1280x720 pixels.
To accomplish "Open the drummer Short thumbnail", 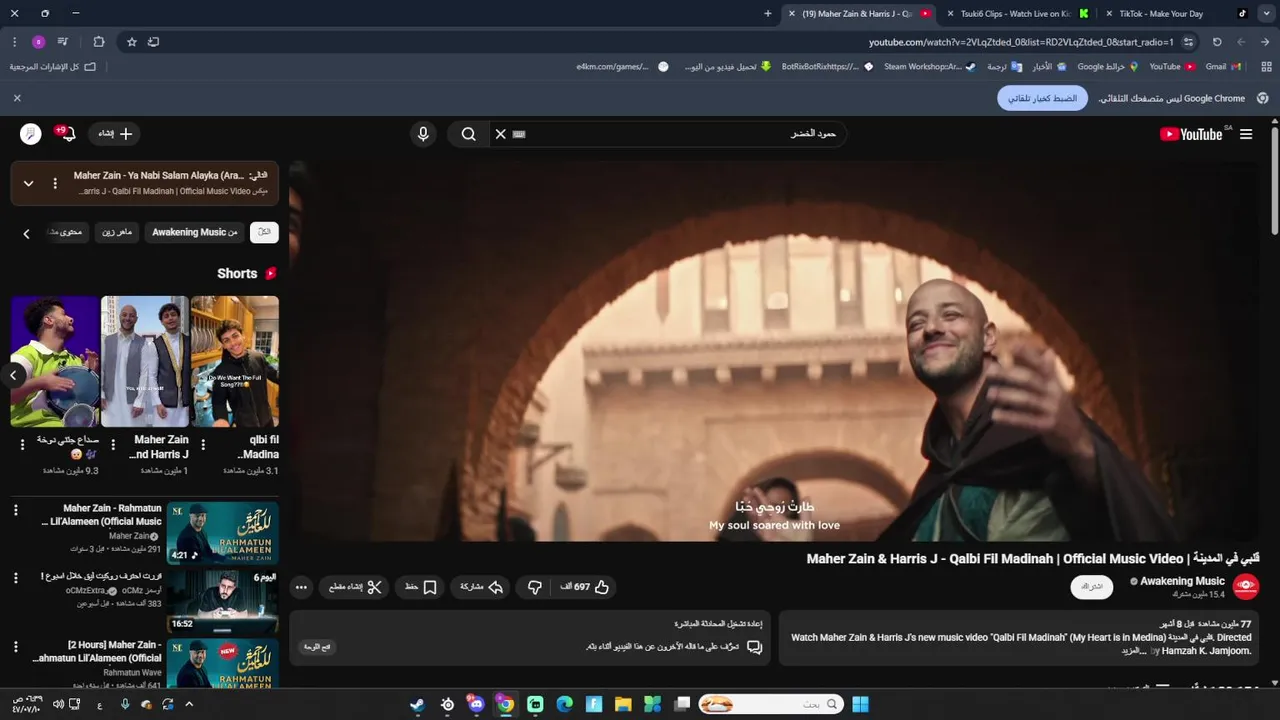I will (55, 361).
